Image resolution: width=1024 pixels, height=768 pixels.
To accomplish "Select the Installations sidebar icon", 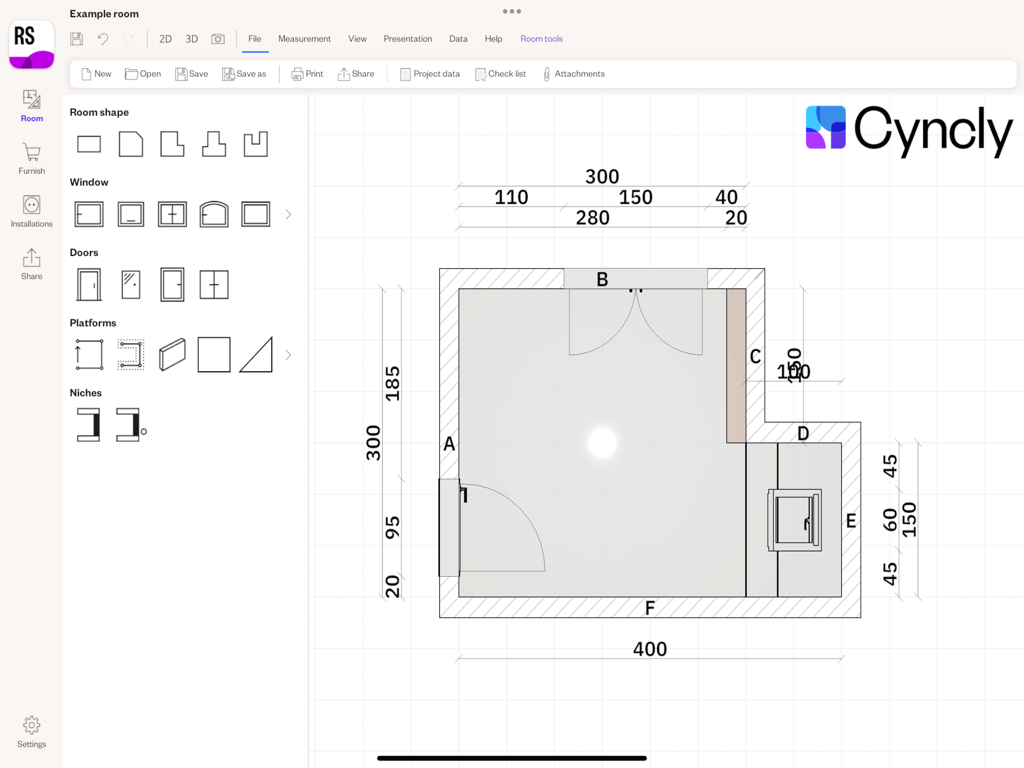I will pos(31,212).
